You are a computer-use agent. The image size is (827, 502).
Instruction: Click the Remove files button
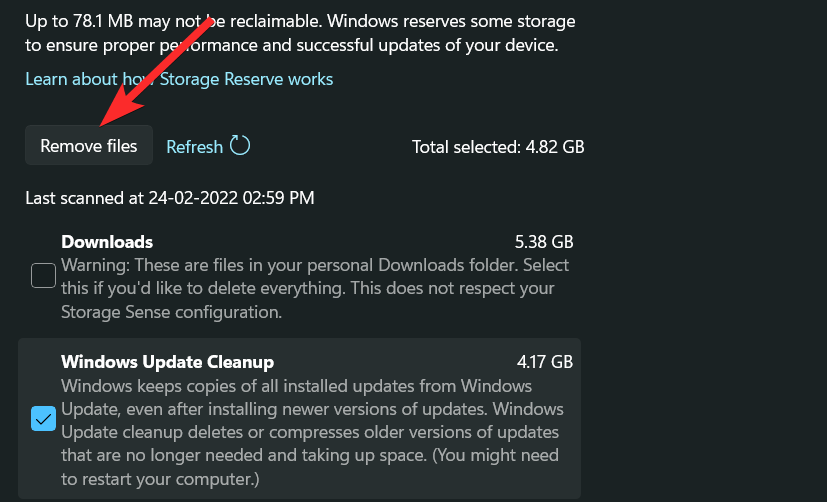coord(88,146)
